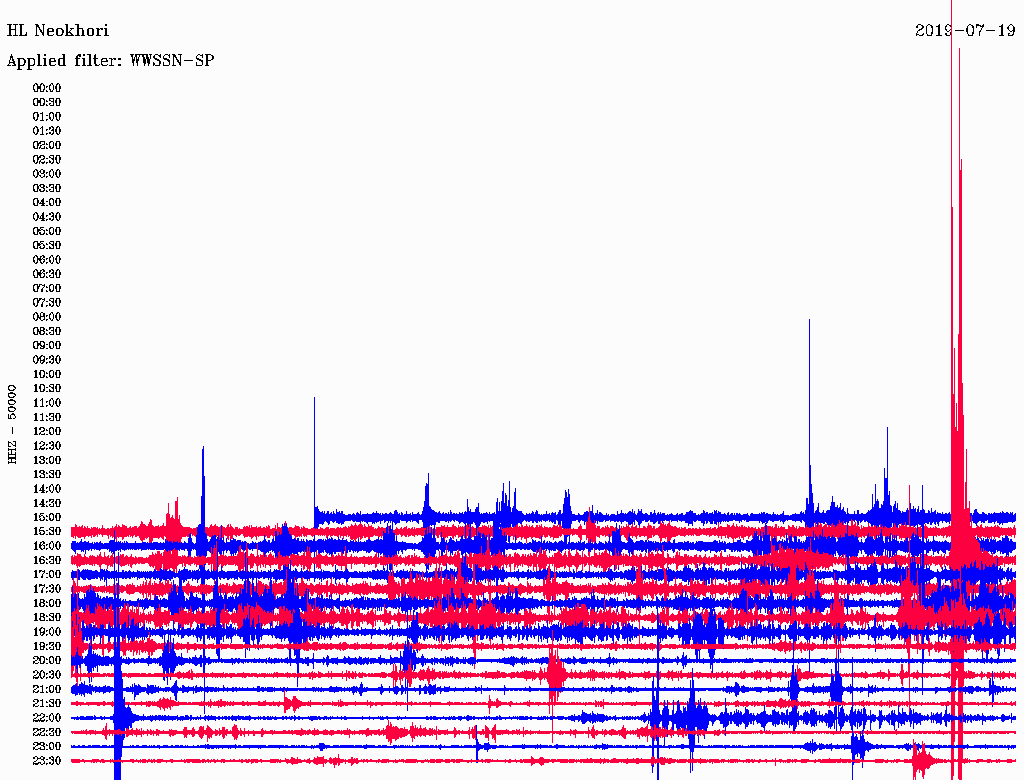Viewport: 1024px width, 780px height.
Task: Select the 17:30 time label
Action: (x=47, y=589)
